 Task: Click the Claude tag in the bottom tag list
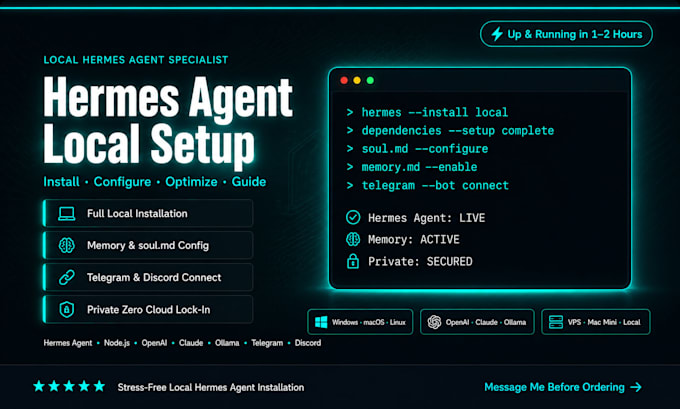(191, 343)
